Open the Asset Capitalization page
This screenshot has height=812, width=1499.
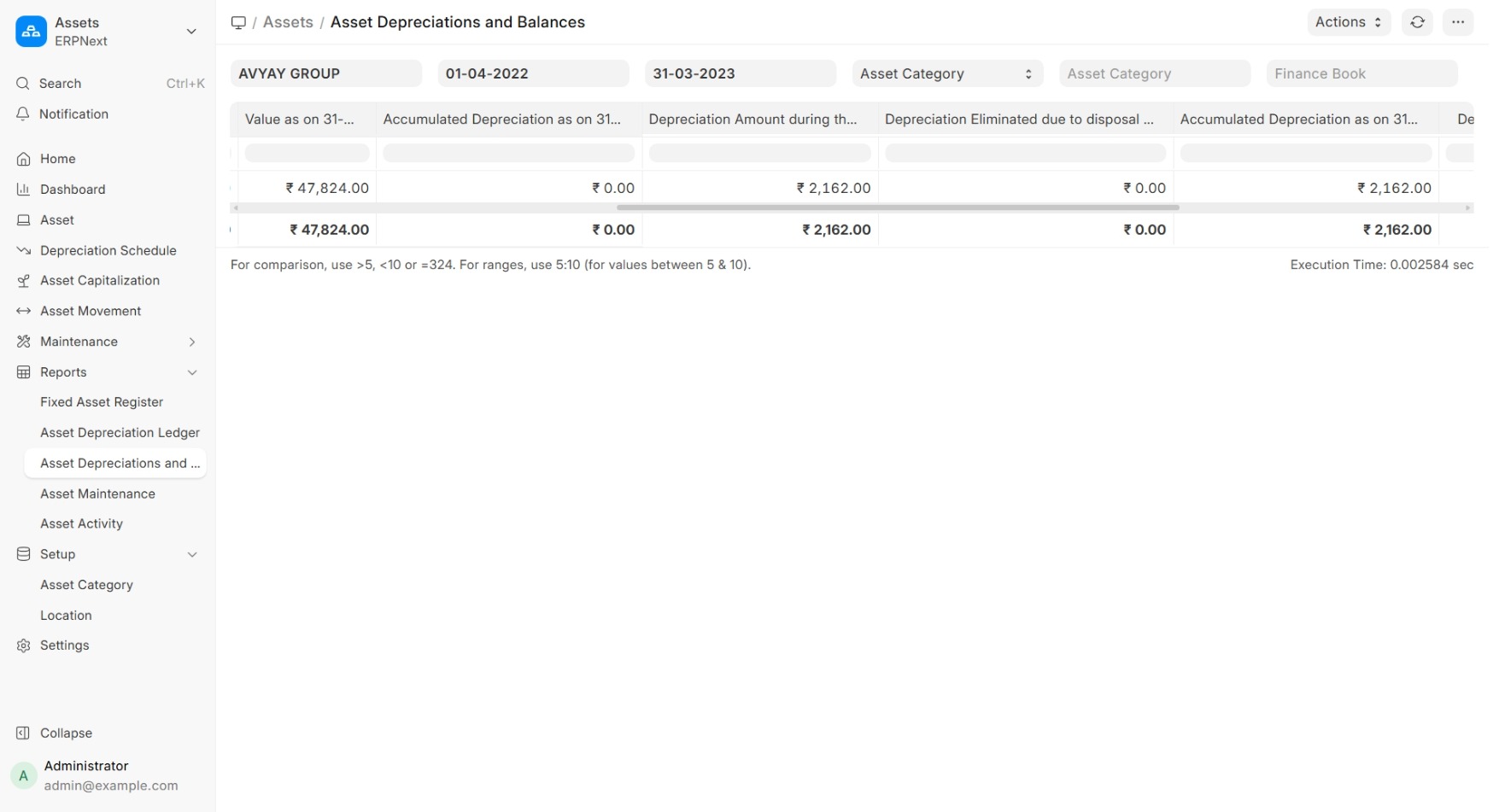pos(100,281)
